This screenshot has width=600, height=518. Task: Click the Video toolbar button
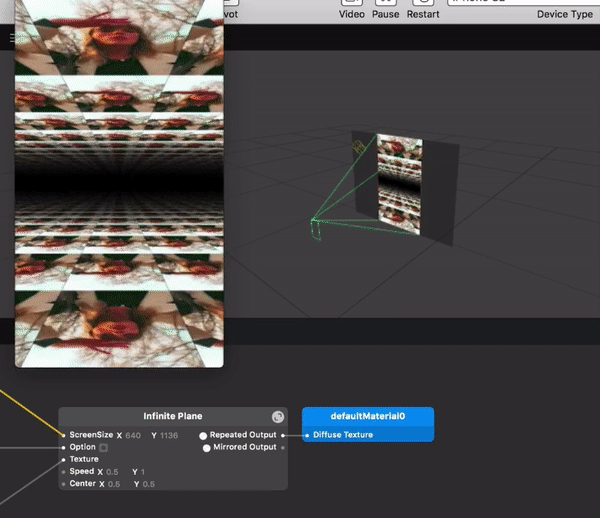[351, 10]
